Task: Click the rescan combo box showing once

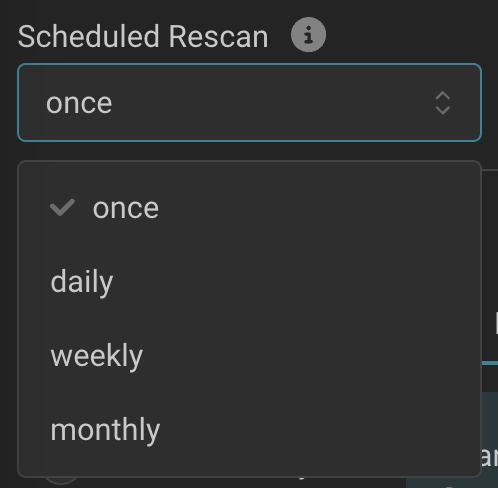Action: coord(249,103)
